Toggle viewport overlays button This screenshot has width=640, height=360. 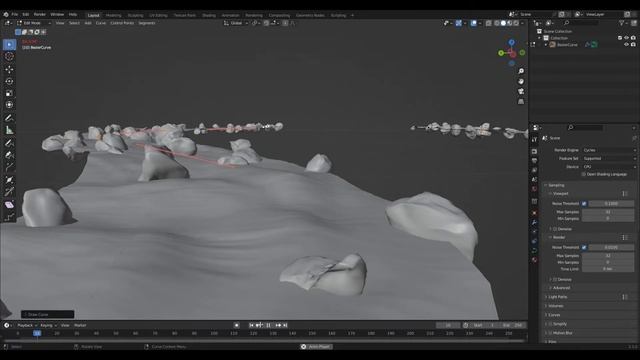click(473, 23)
